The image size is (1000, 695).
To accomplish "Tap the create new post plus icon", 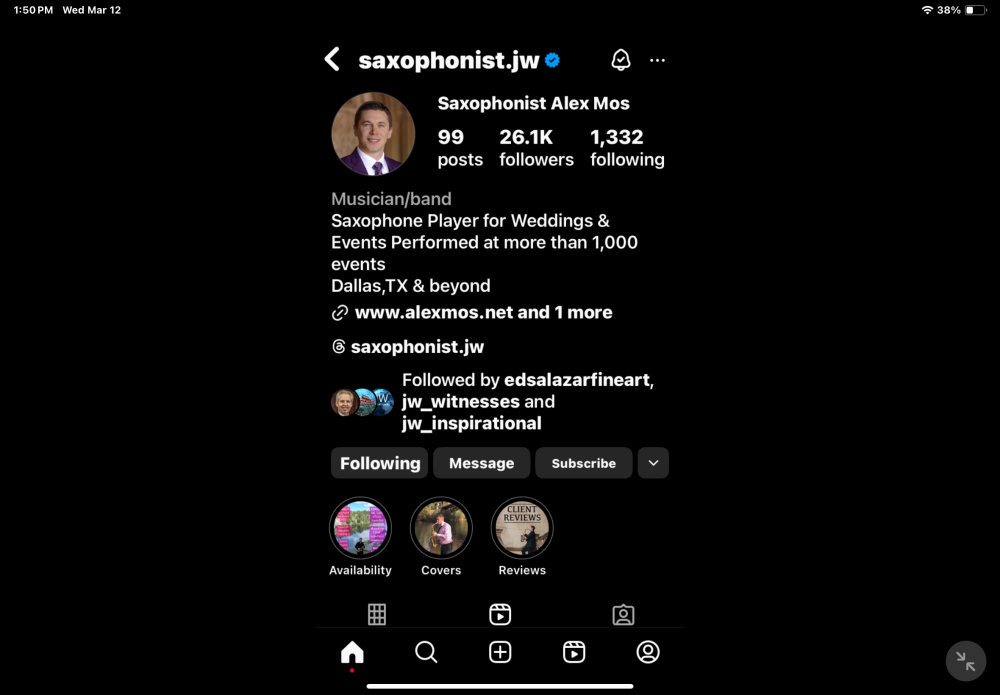I will click(500, 652).
